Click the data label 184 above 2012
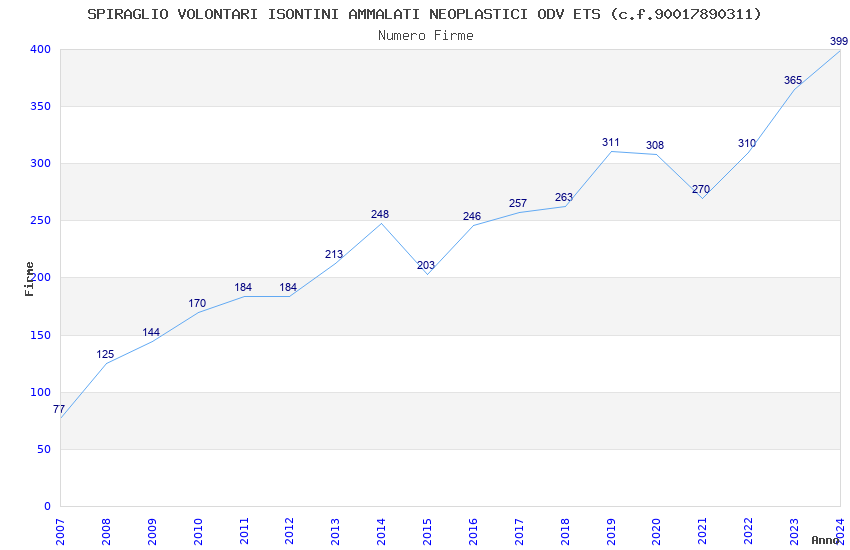 (288, 287)
